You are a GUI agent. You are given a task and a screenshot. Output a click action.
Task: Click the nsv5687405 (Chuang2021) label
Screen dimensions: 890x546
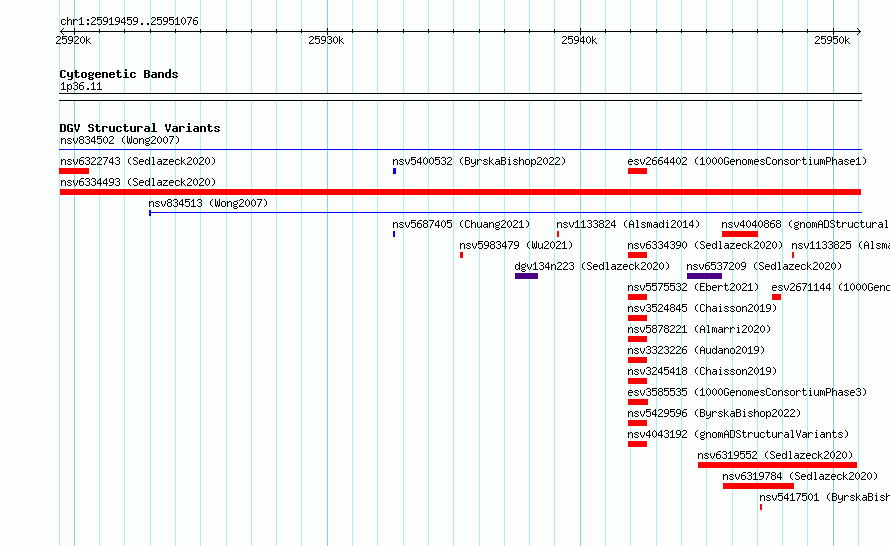[x=461, y=224]
